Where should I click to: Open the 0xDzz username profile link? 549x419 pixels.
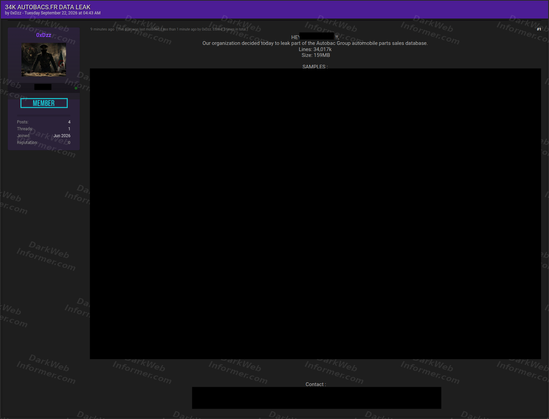[44, 35]
